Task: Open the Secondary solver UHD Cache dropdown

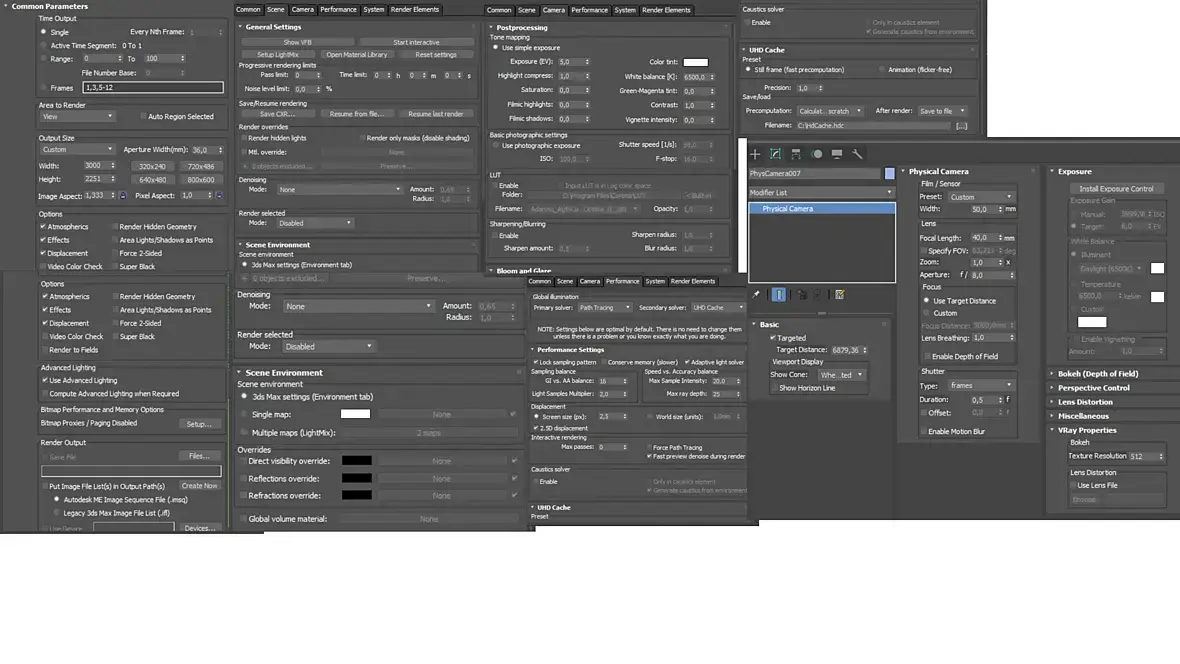Action: 717,307
